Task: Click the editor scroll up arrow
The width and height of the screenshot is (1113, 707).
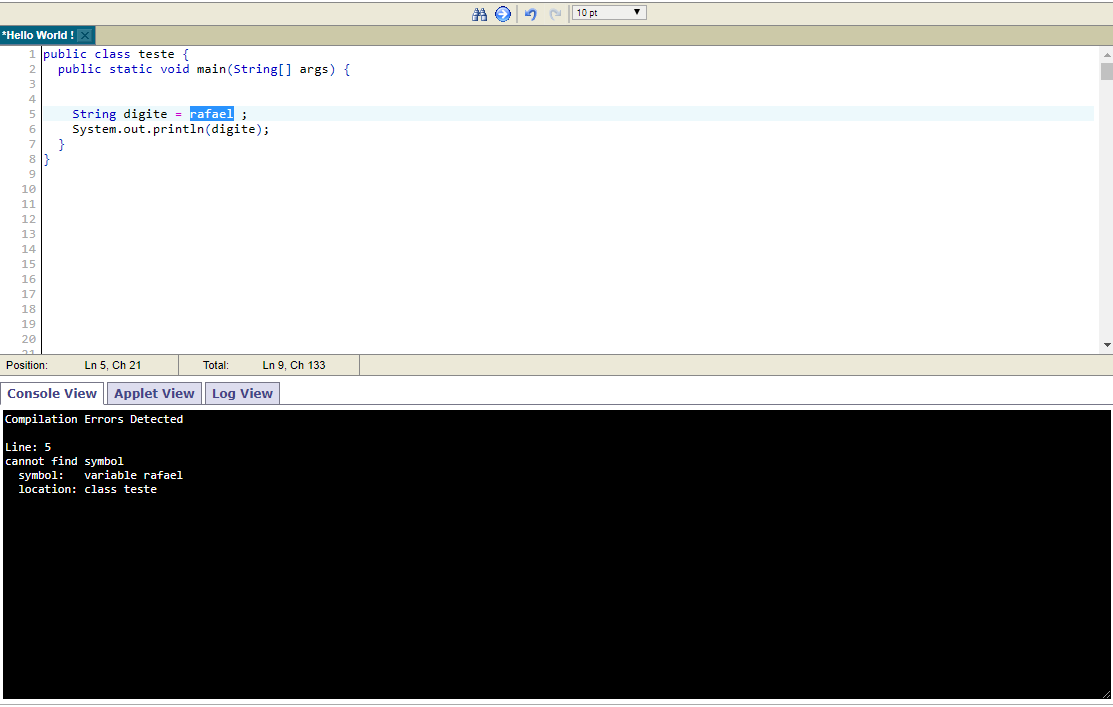Action: click(1107, 55)
